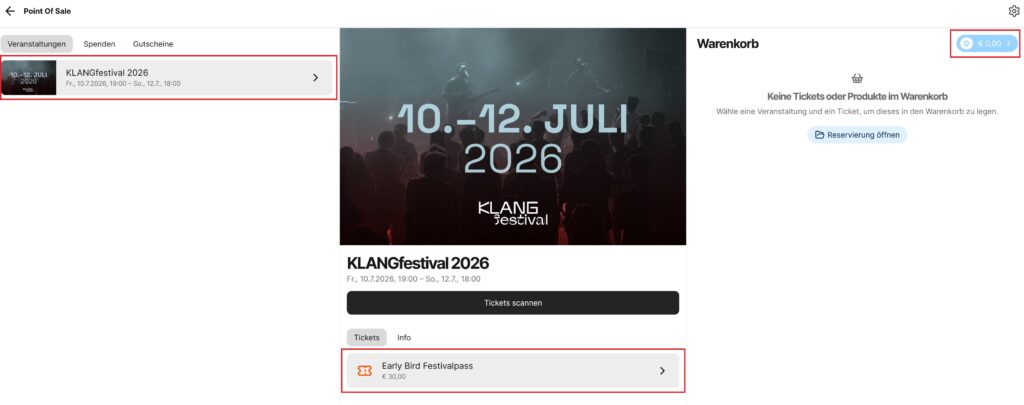
Task: Click the orange ticket icon for Early Bird
Action: (364, 371)
